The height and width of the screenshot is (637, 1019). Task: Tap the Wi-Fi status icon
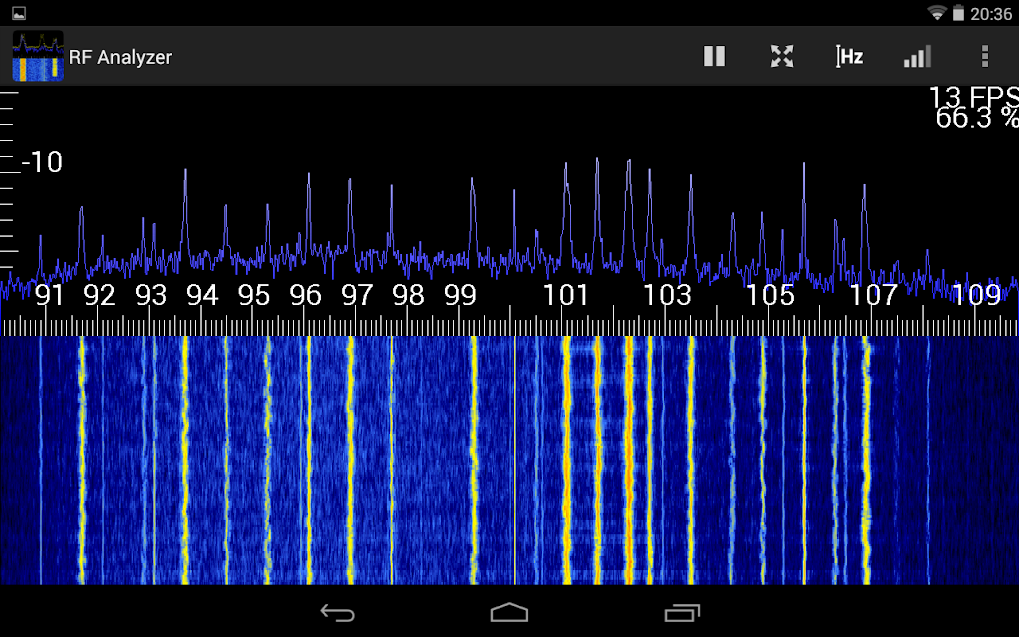pyautogui.click(x=937, y=13)
